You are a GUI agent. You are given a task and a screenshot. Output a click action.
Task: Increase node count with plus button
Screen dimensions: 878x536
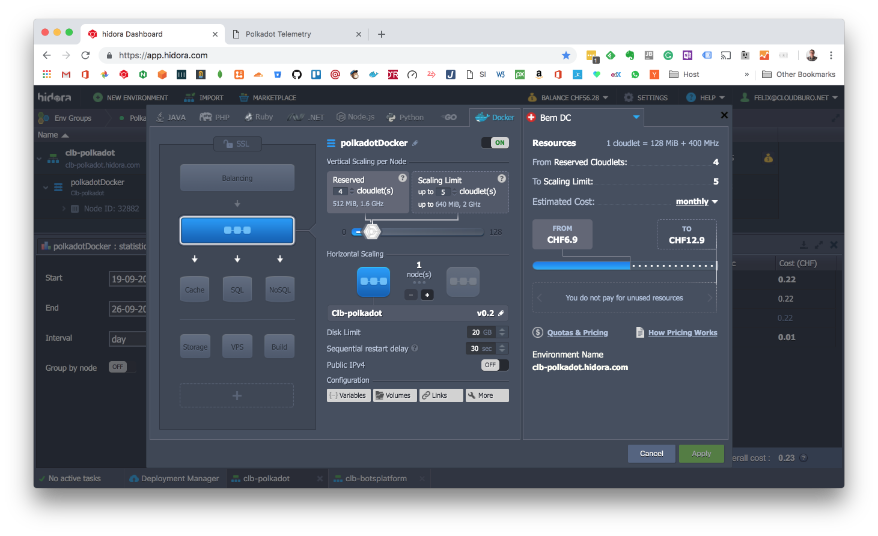pyautogui.click(x=427, y=295)
